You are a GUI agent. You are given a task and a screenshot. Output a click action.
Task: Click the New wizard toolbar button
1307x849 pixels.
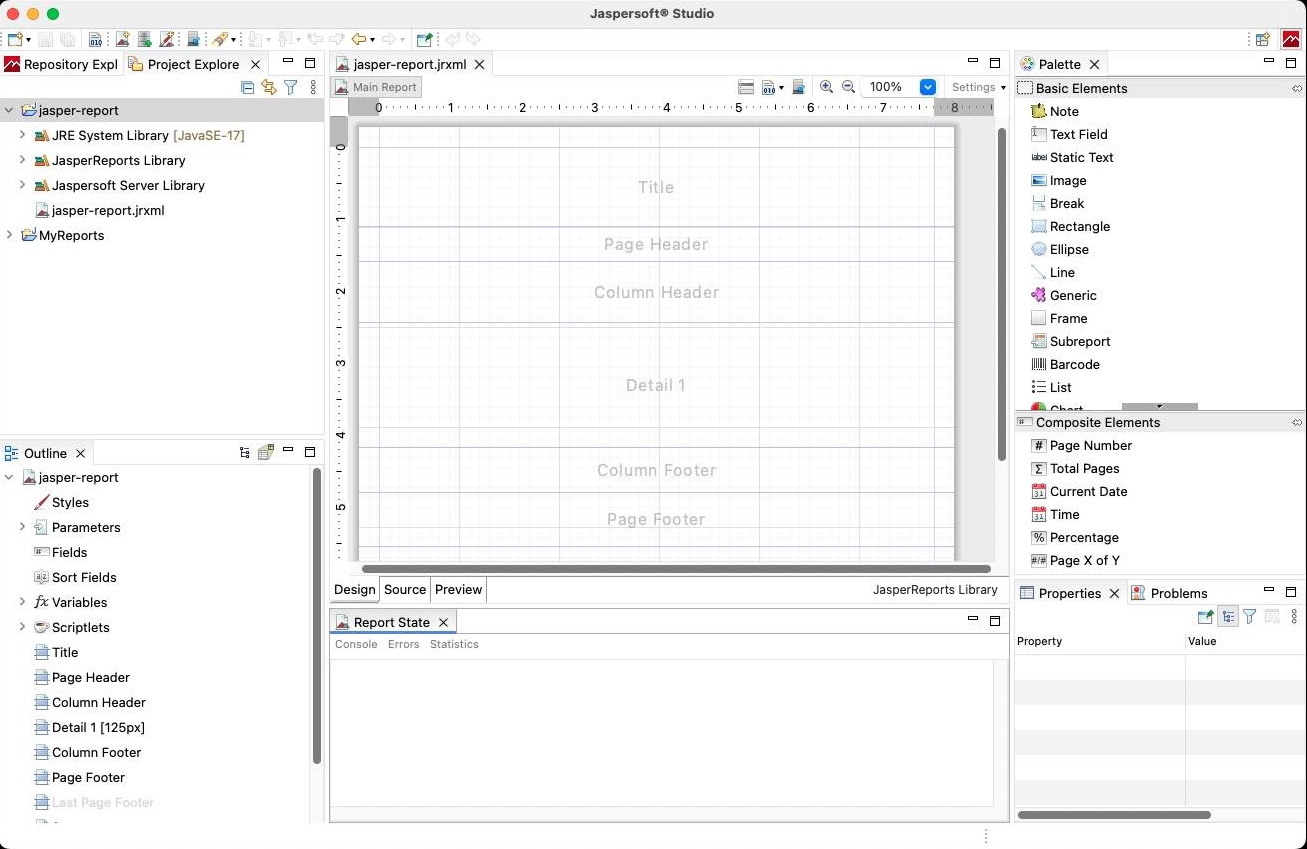pos(14,39)
